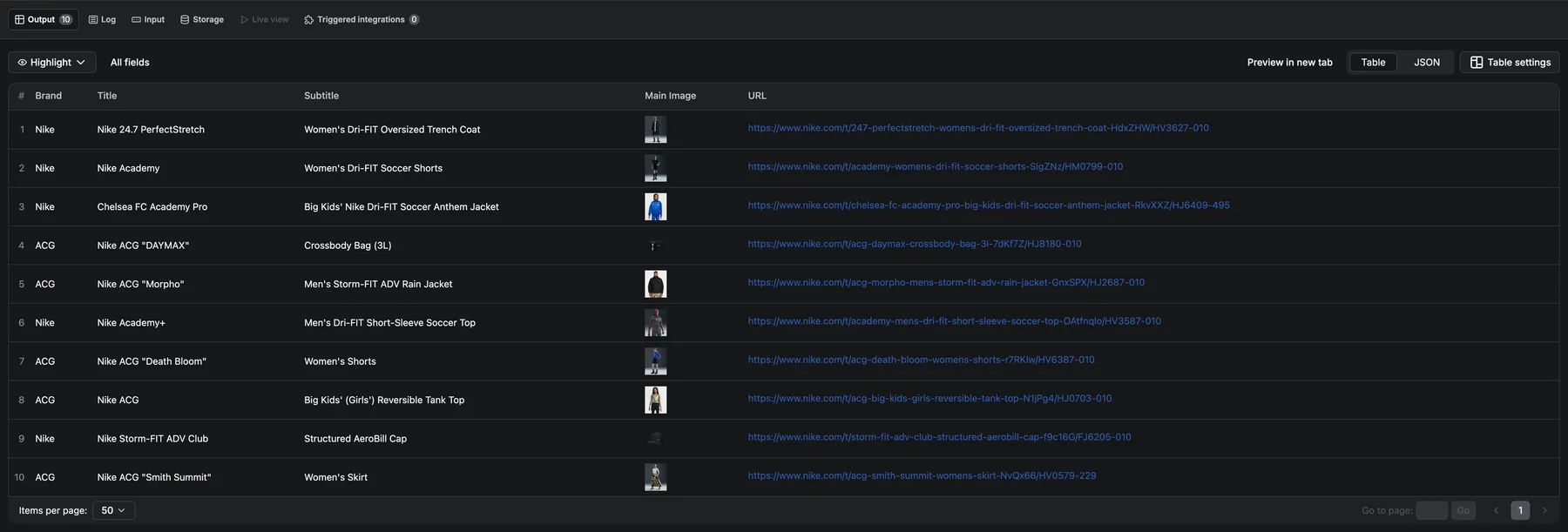Image resolution: width=1568 pixels, height=532 pixels.
Task: Open the Academy+ soccer top URL
Action: point(955,321)
